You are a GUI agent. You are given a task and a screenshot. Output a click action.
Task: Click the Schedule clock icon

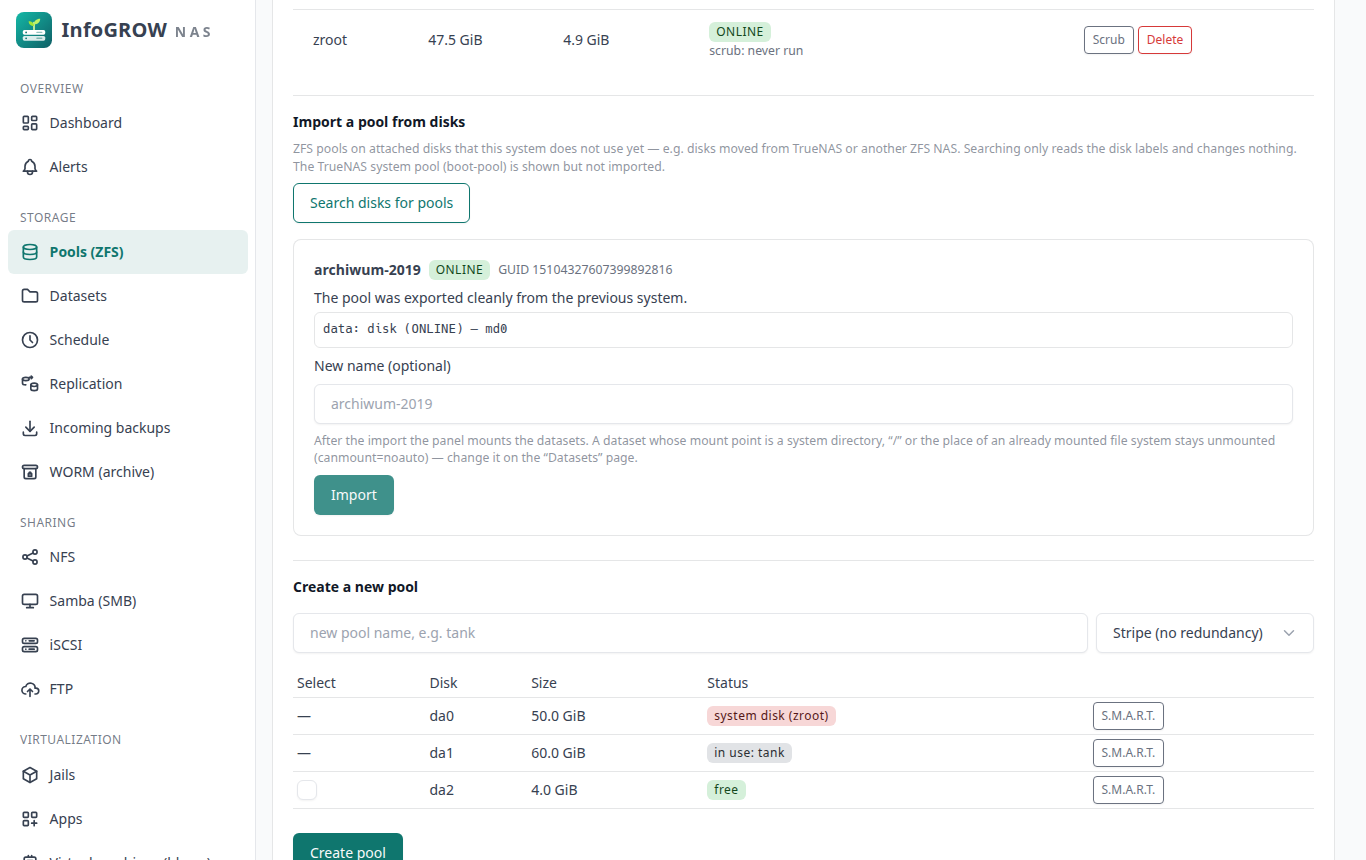30,340
